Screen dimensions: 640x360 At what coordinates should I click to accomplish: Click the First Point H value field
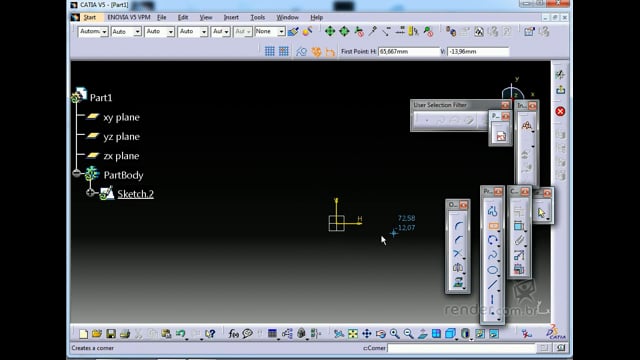pos(409,52)
